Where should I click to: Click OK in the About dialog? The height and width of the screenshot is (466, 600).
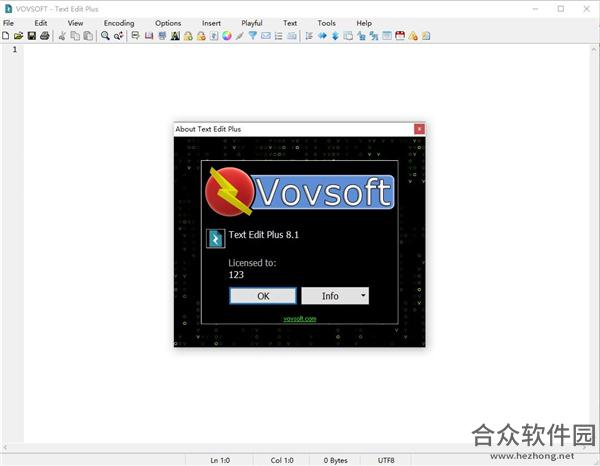(263, 296)
